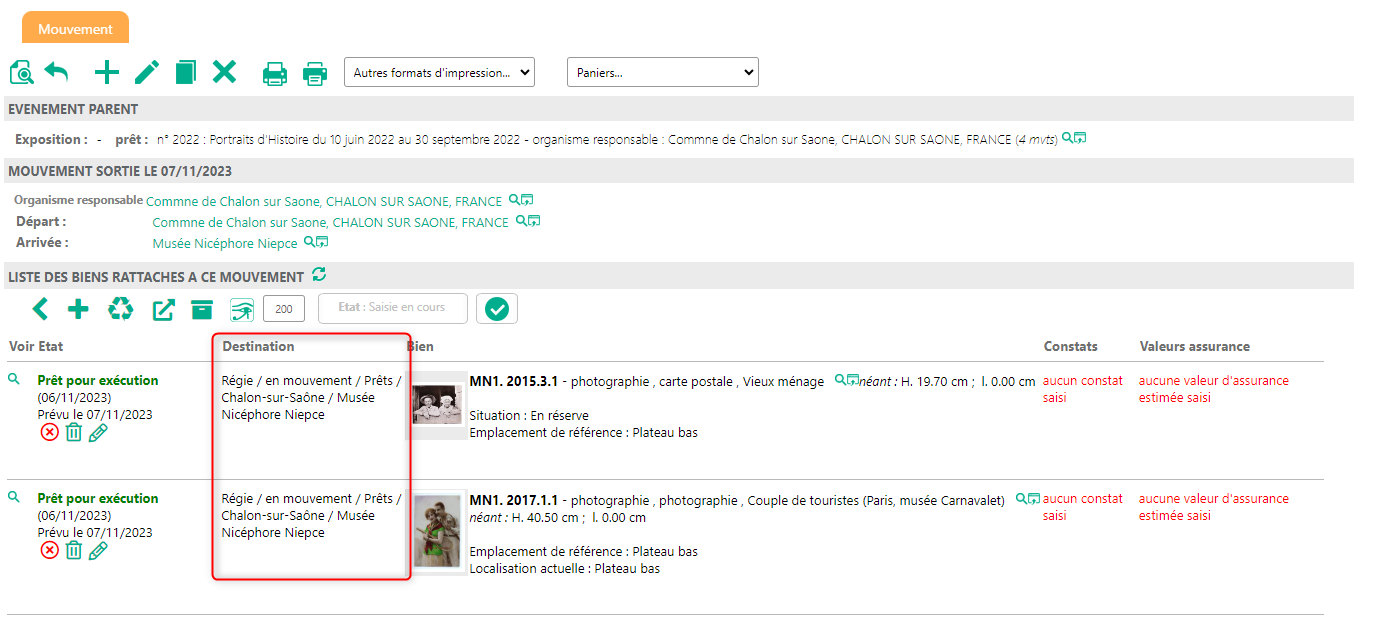
Task: Click the first printer icon
Action: (275, 73)
